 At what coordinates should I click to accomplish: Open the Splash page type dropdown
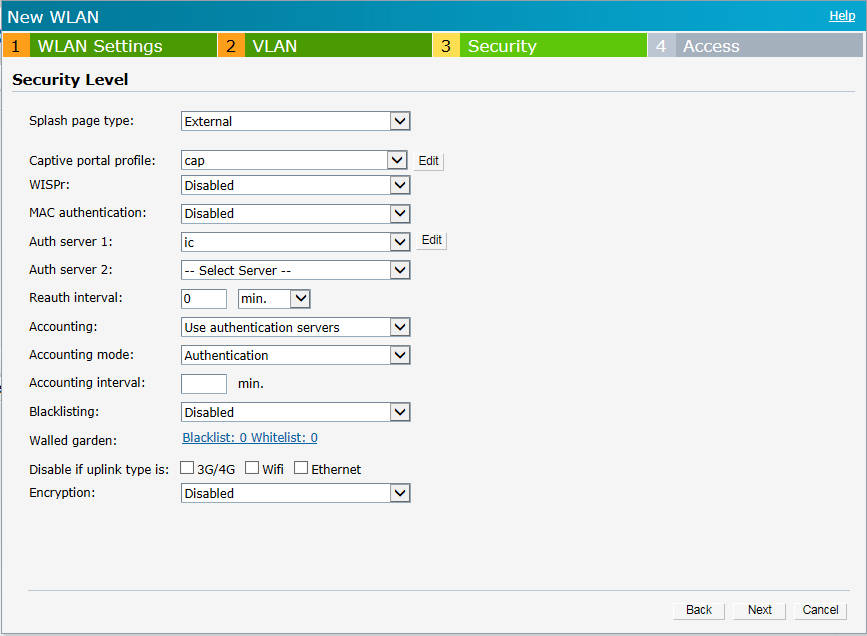(x=295, y=121)
